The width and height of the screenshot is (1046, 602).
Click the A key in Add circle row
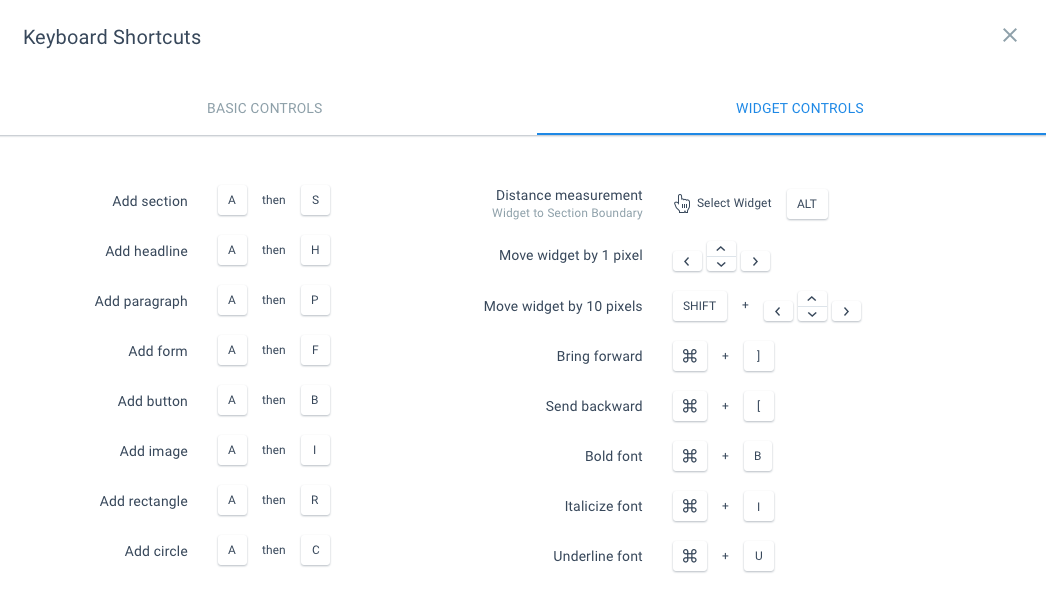point(232,550)
